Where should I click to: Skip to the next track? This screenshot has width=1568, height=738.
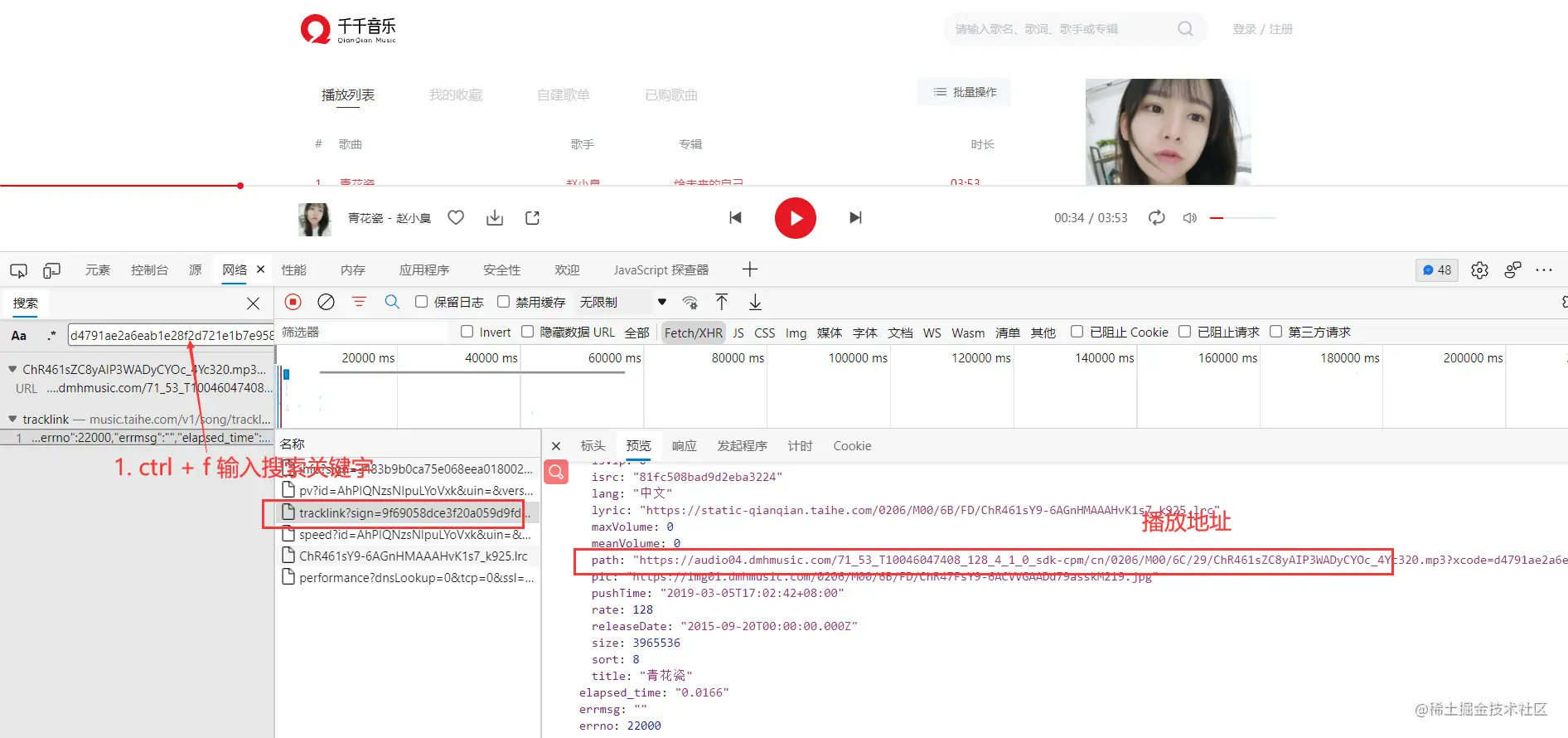click(x=855, y=218)
